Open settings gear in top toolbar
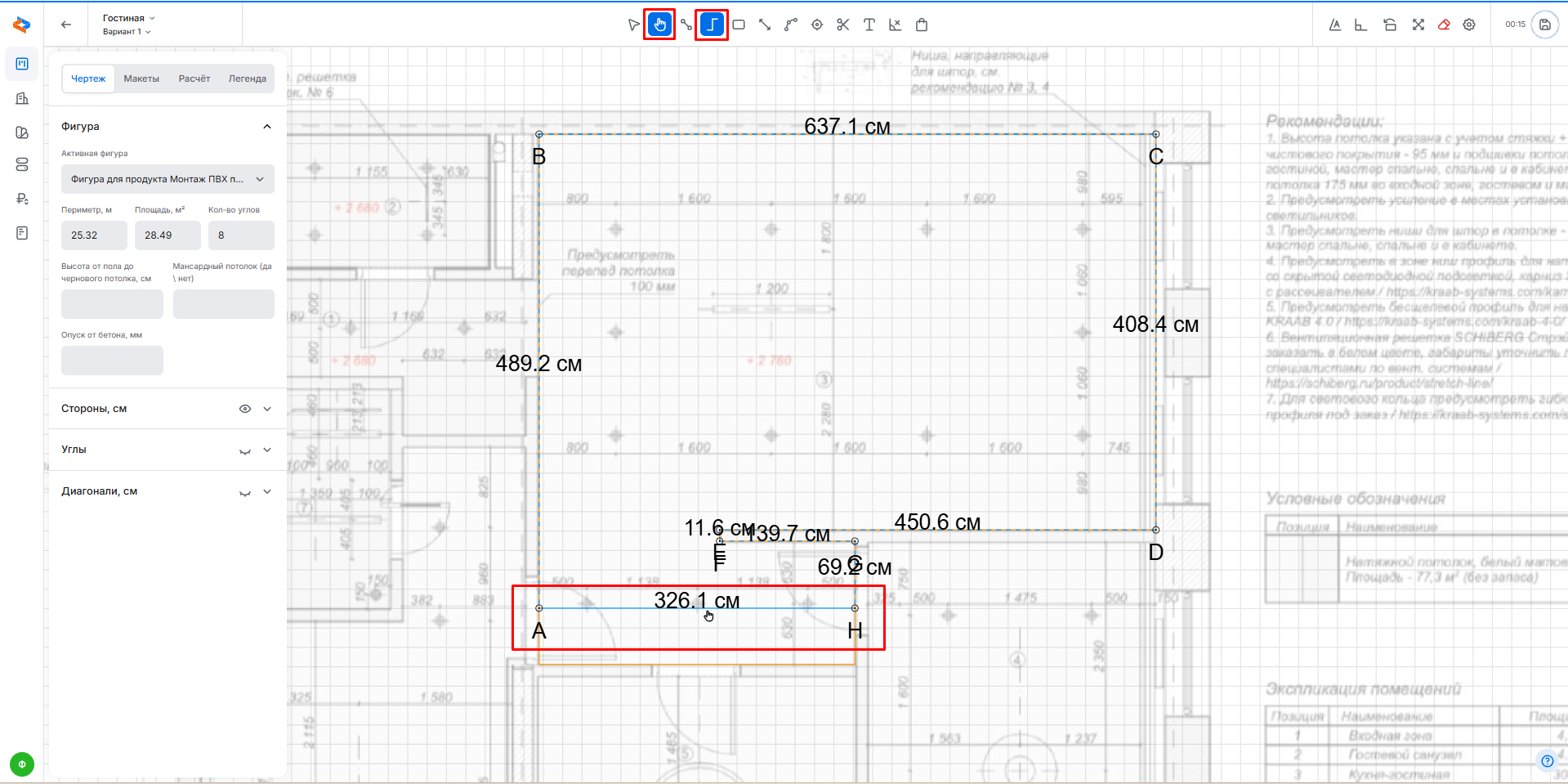Screen dimensions: 1568x784 (x=1469, y=25)
